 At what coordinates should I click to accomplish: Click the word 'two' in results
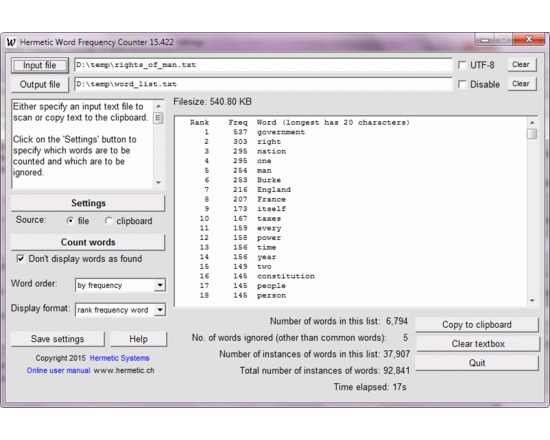[264, 267]
